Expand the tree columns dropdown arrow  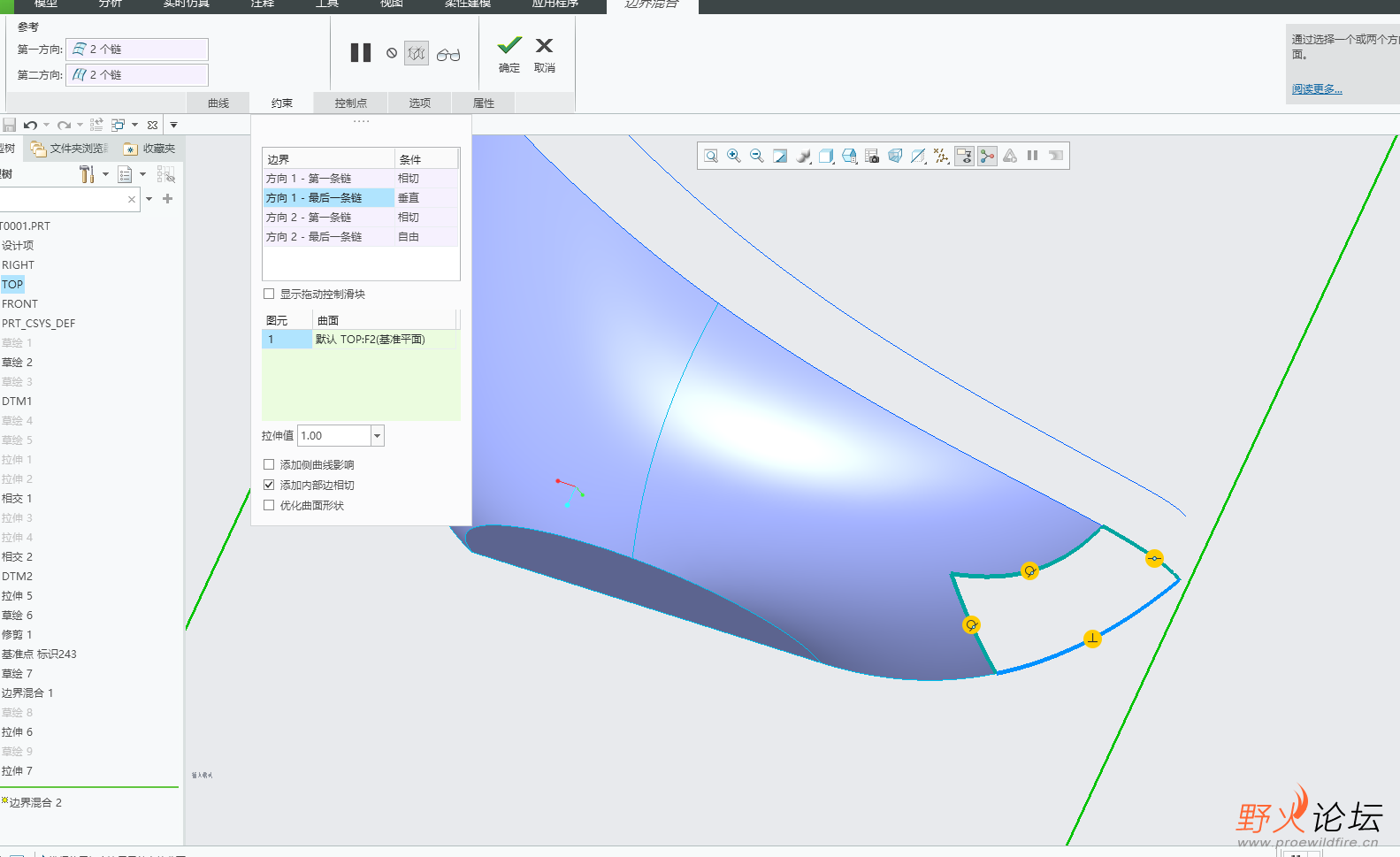point(142,174)
